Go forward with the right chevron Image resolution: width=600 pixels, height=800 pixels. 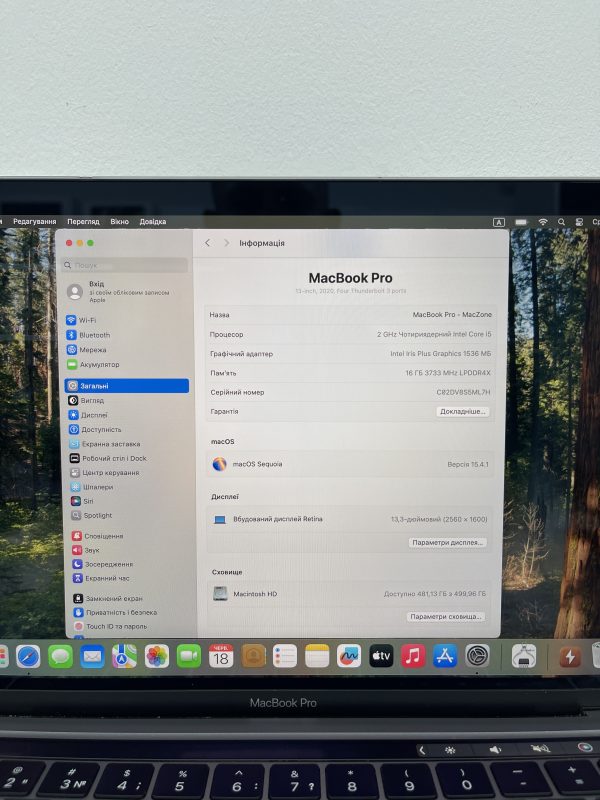(227, 243)
